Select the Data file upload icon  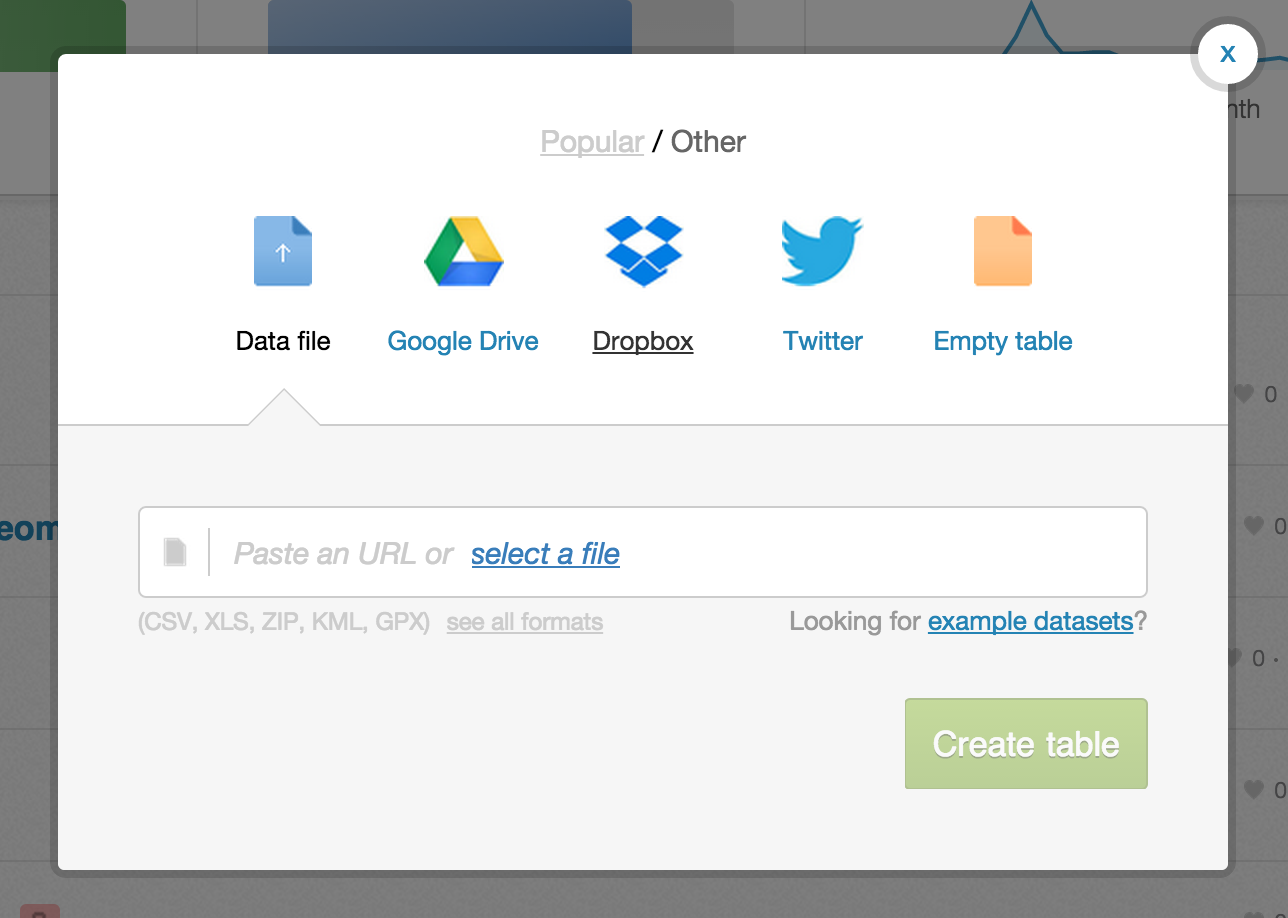point(283,251)
